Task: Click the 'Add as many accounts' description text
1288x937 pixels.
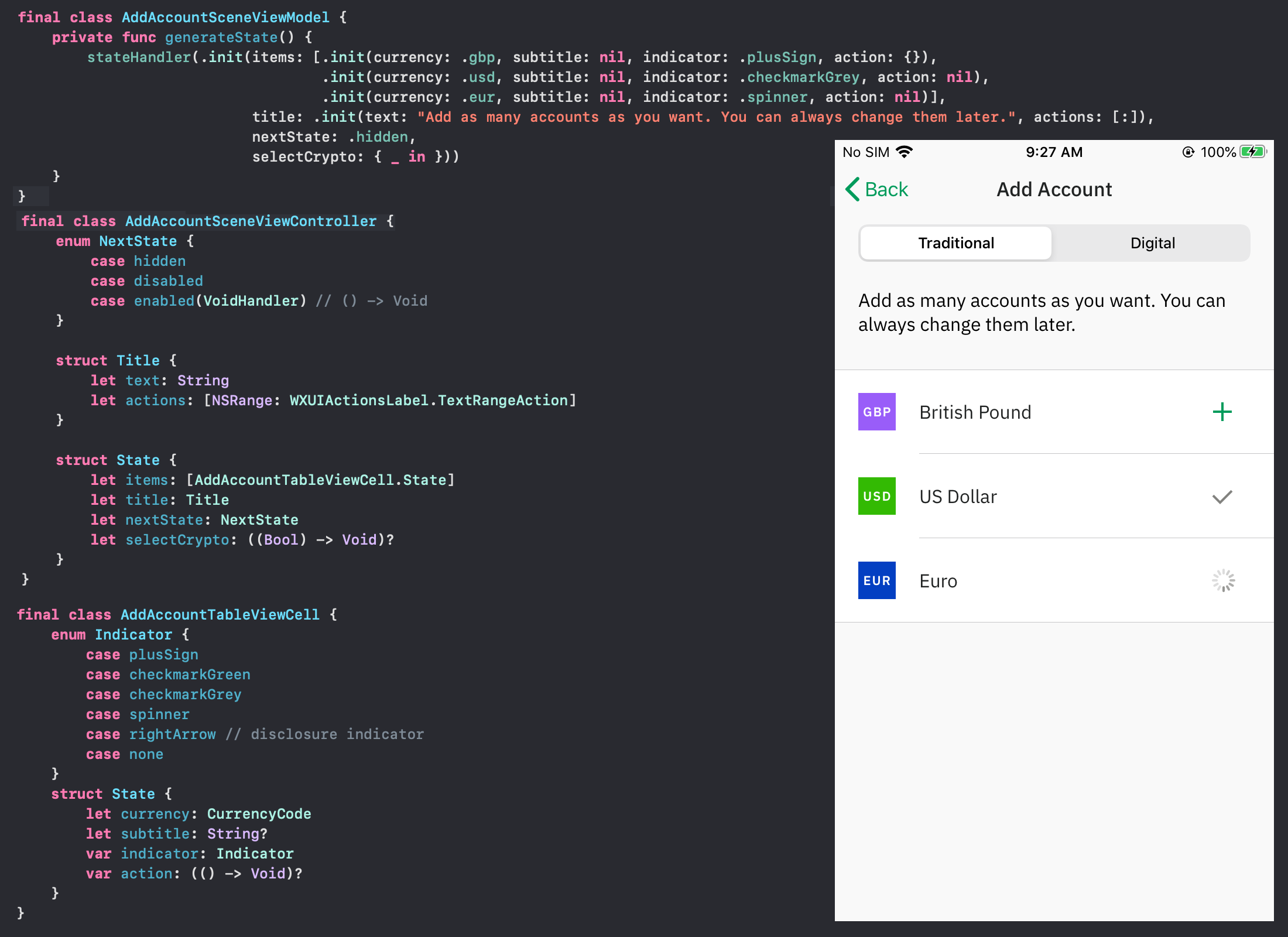Action: click(x=1041, y=312)
